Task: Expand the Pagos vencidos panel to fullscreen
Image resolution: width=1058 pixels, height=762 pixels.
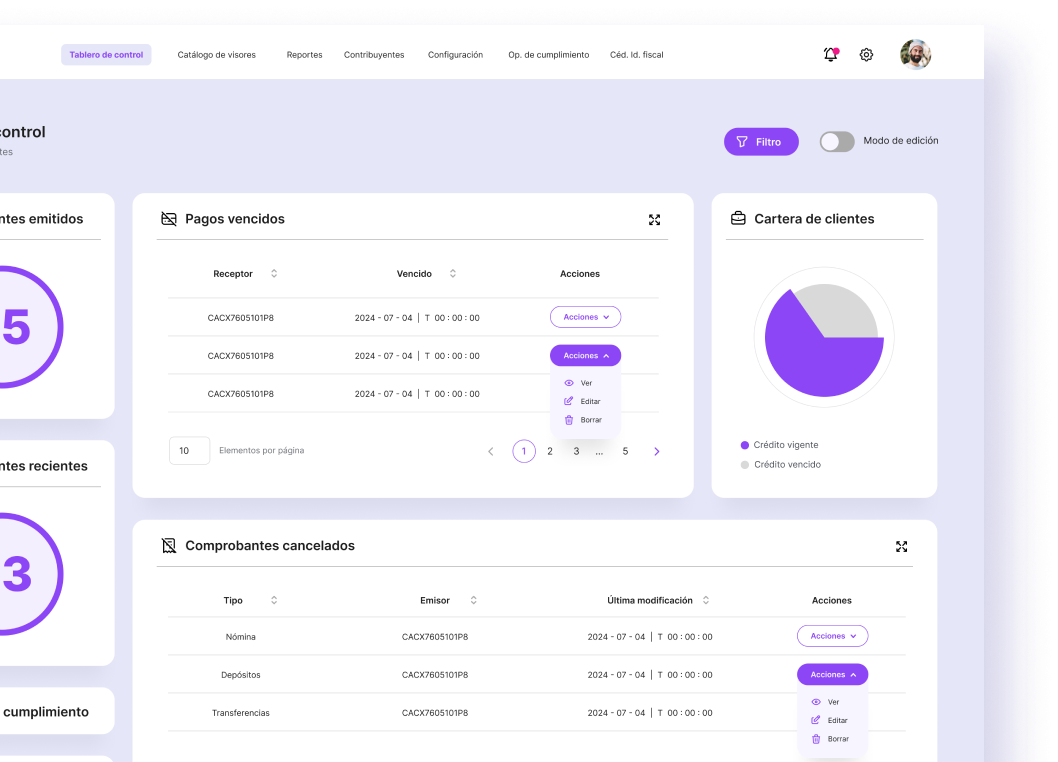Action: (654, 220)
